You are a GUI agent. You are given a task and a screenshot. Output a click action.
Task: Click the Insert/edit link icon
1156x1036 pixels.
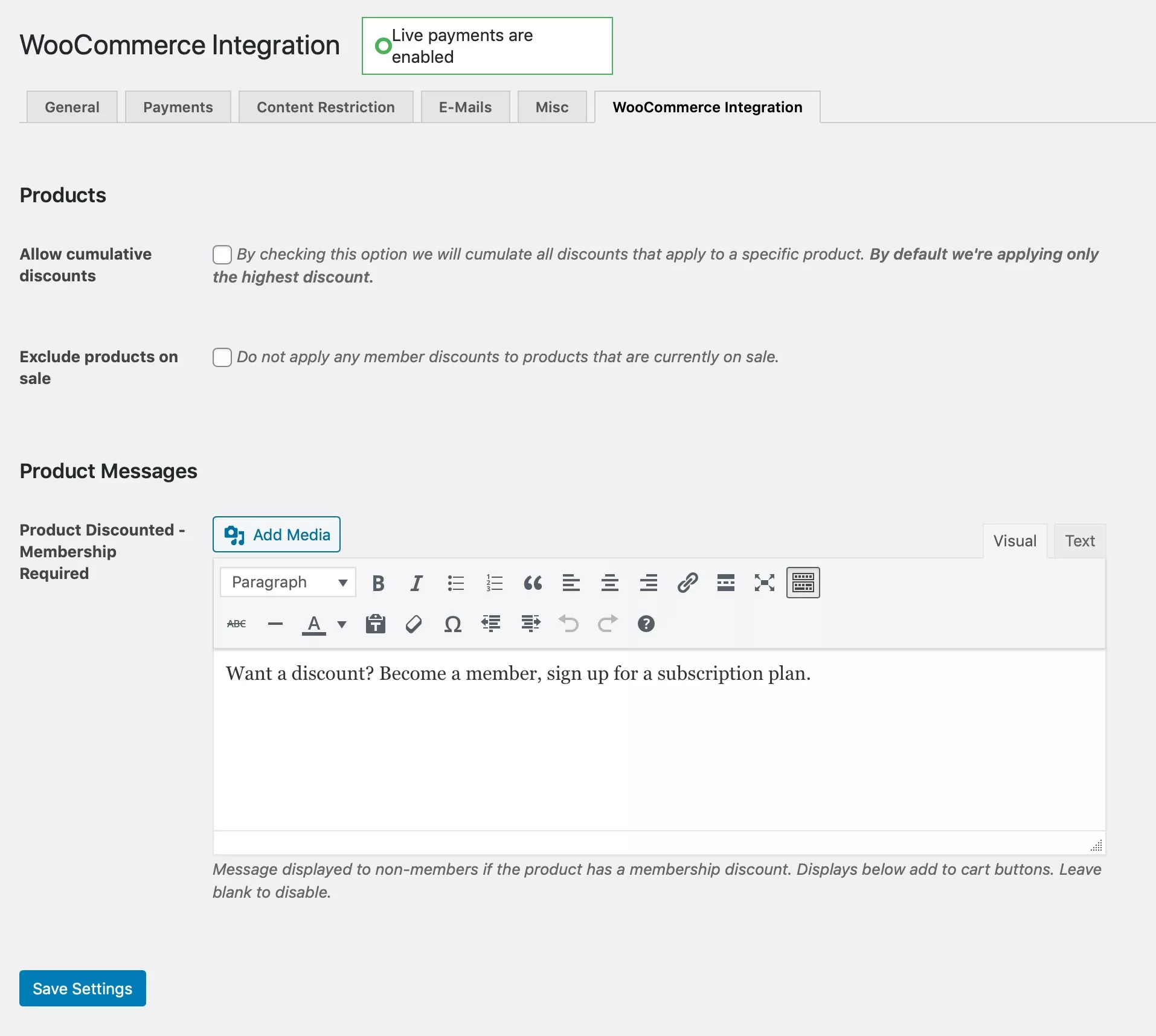click(687, 583)
